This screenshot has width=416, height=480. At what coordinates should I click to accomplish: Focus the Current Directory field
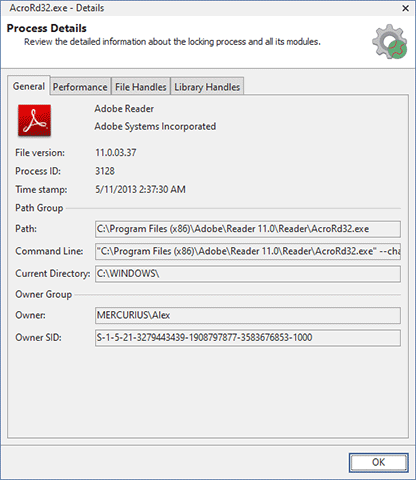248,274
